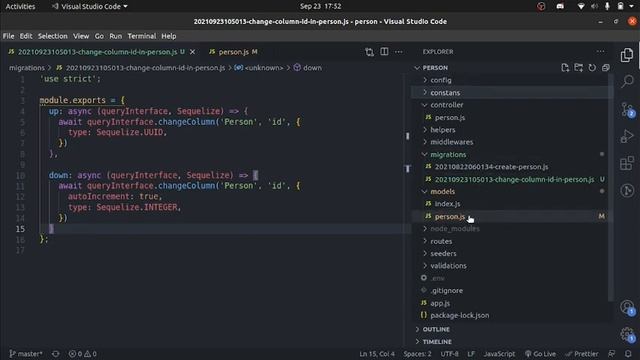The width and height of the screenshot is (640, 360).
Task: Open the Accounts icon in the activity bar
Action: (x=628, y=307)
